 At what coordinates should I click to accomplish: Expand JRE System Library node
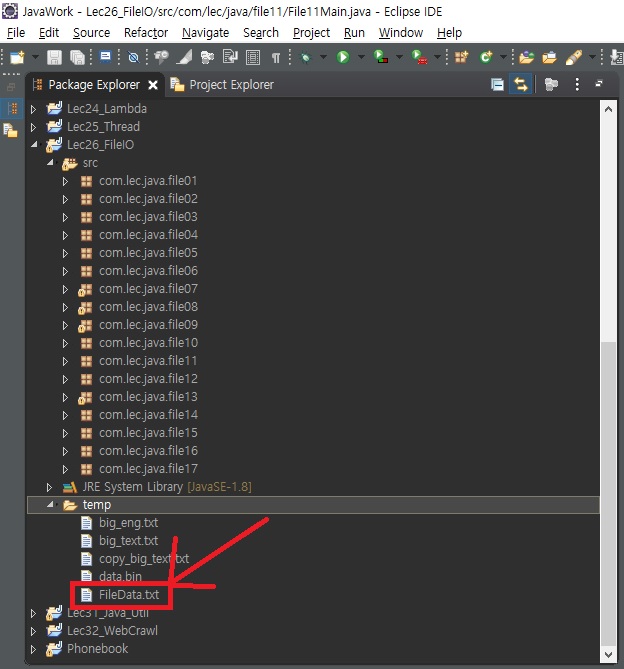pos(49,487)
